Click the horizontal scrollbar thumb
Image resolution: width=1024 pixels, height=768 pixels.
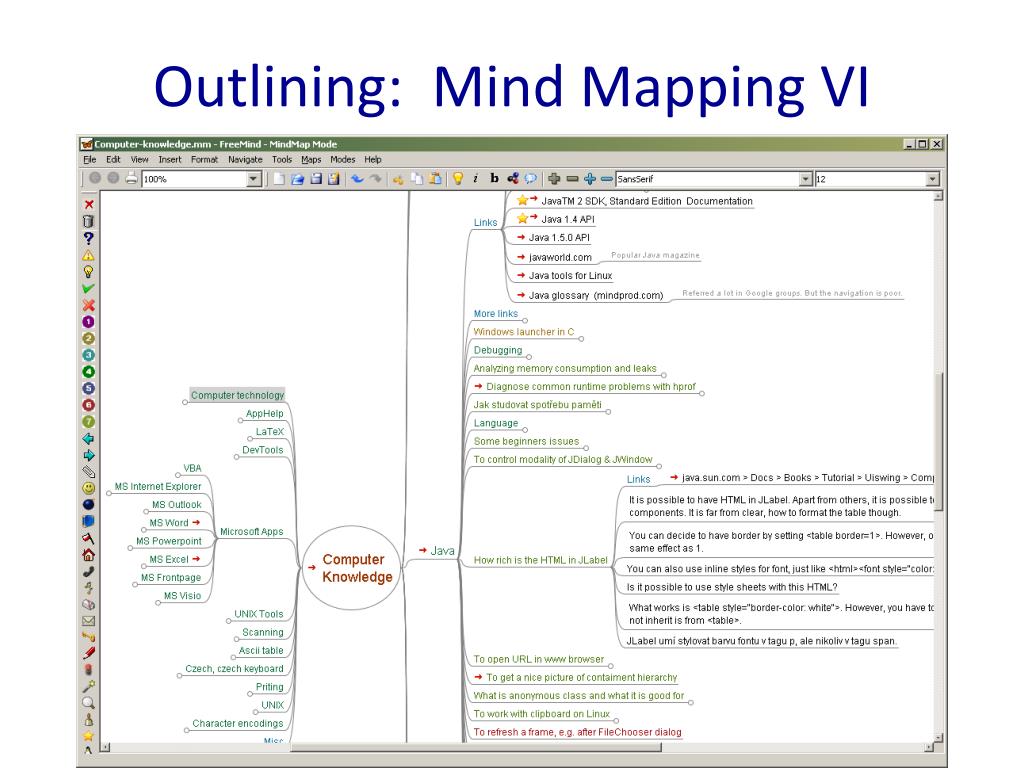475,747
